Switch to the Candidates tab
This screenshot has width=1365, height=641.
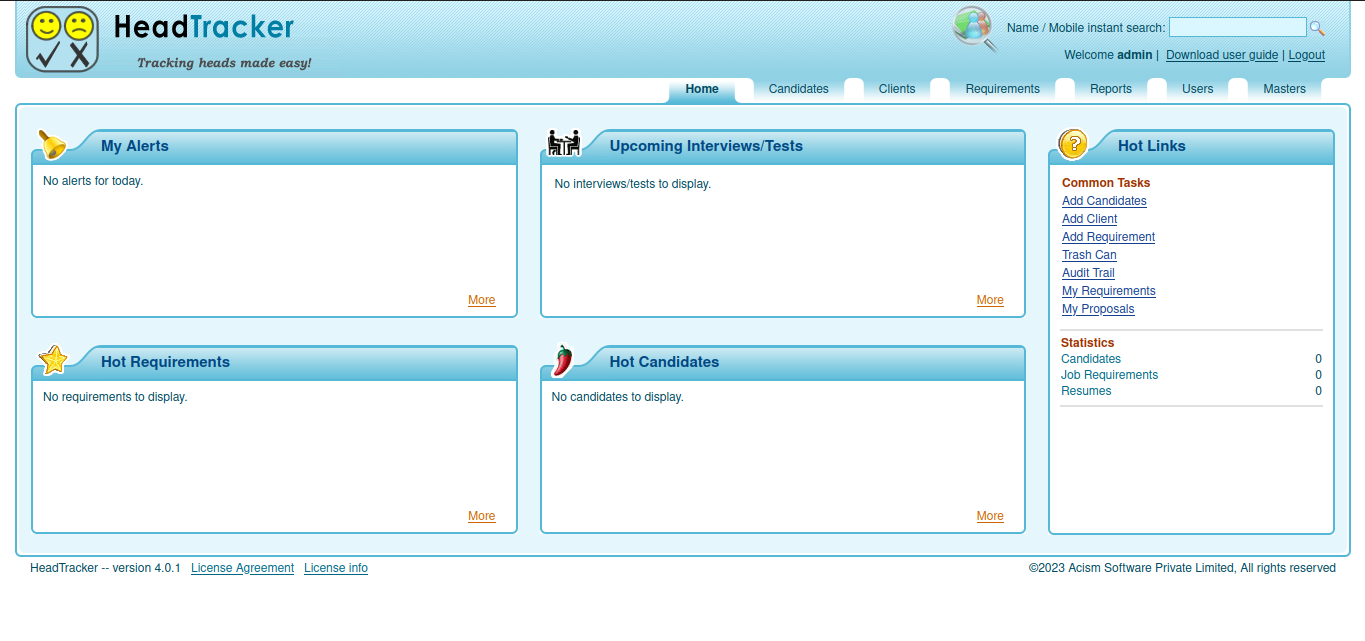[798, 89]
